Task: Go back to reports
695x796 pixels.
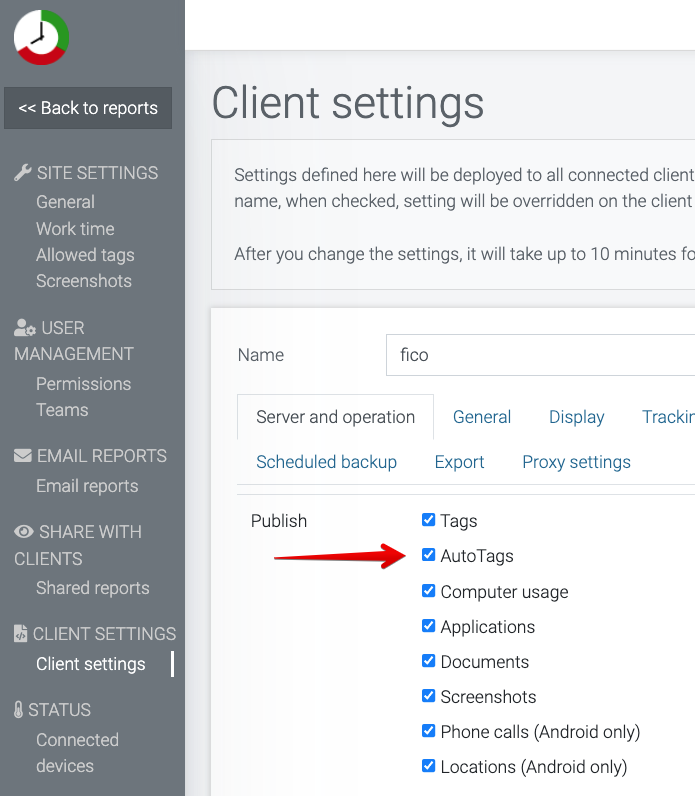Action: click(88, 108)
